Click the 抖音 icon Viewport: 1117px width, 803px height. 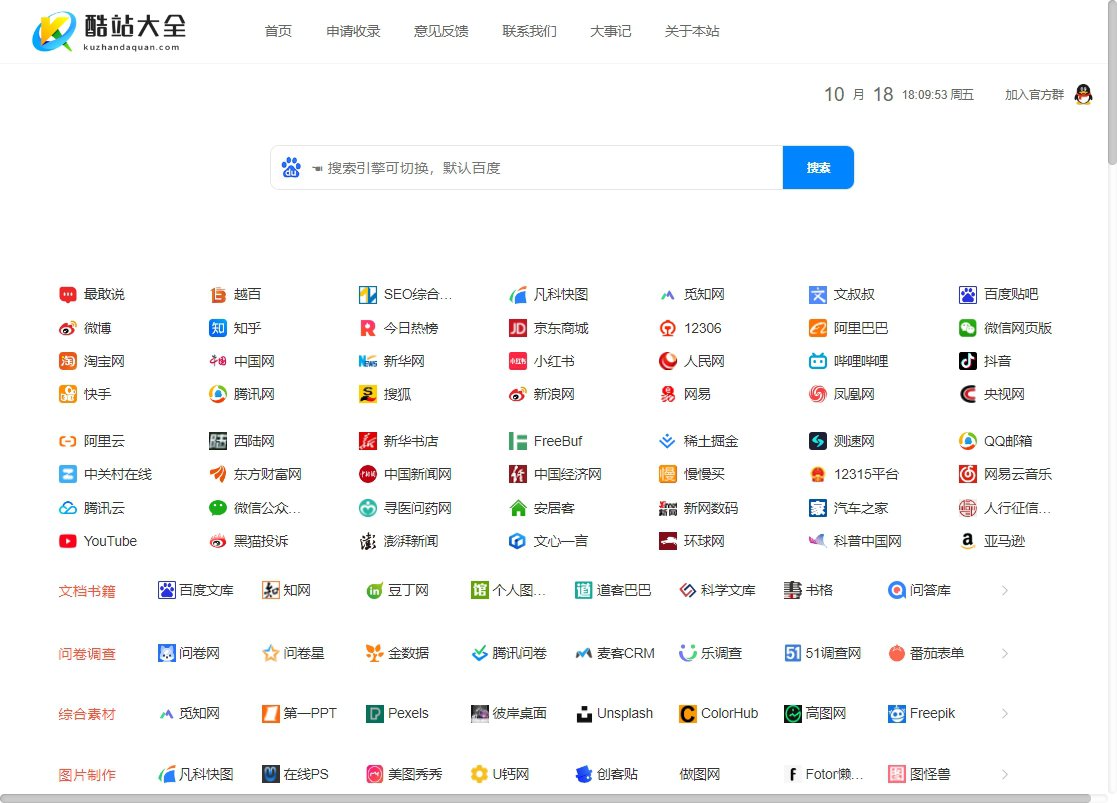tap(967, 361)
